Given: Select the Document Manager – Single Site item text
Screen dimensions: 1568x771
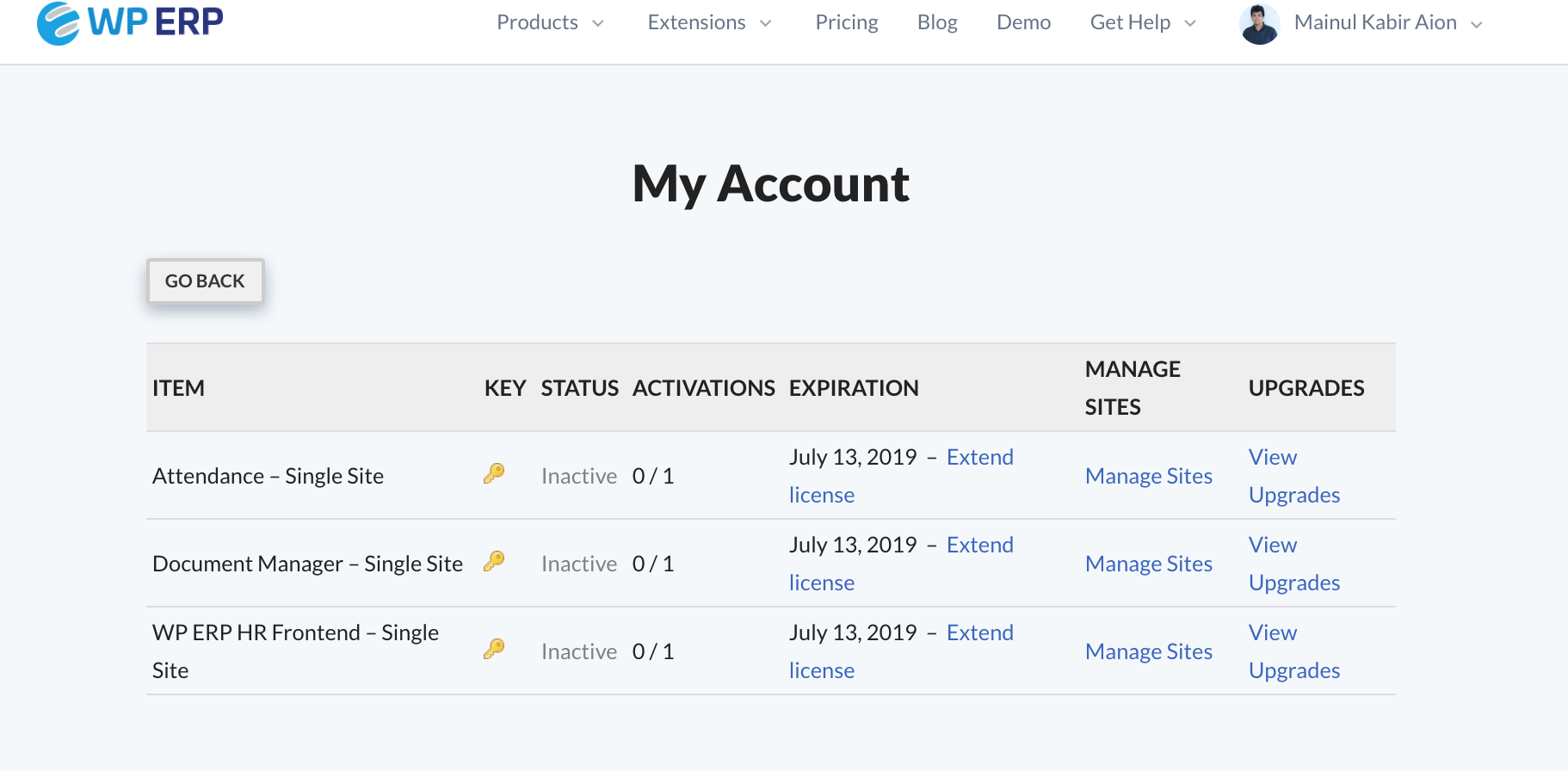Looking at the screenshot, I should pos(307,564).
